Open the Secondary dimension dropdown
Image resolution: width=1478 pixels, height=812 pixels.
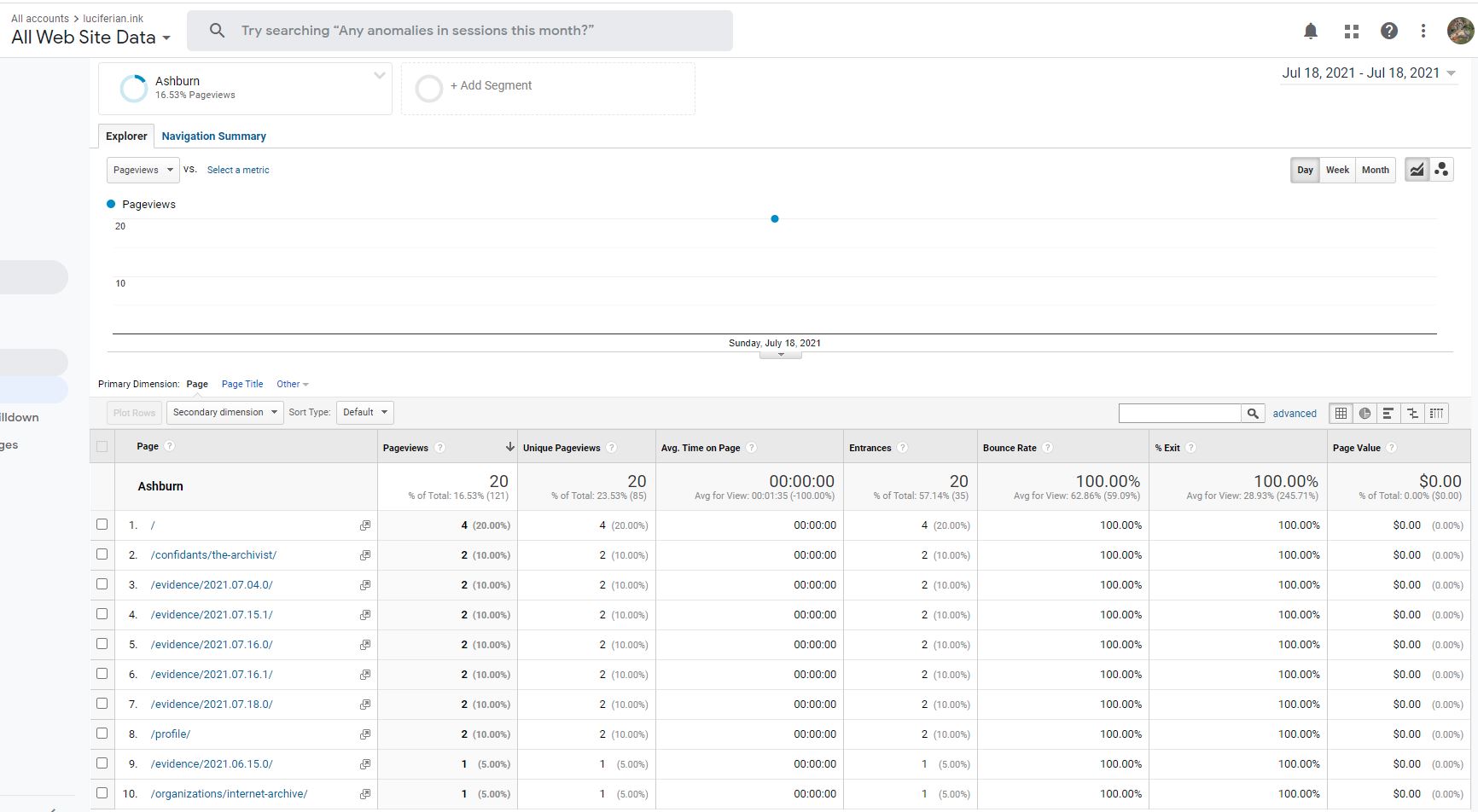click(x=224, y=413)
